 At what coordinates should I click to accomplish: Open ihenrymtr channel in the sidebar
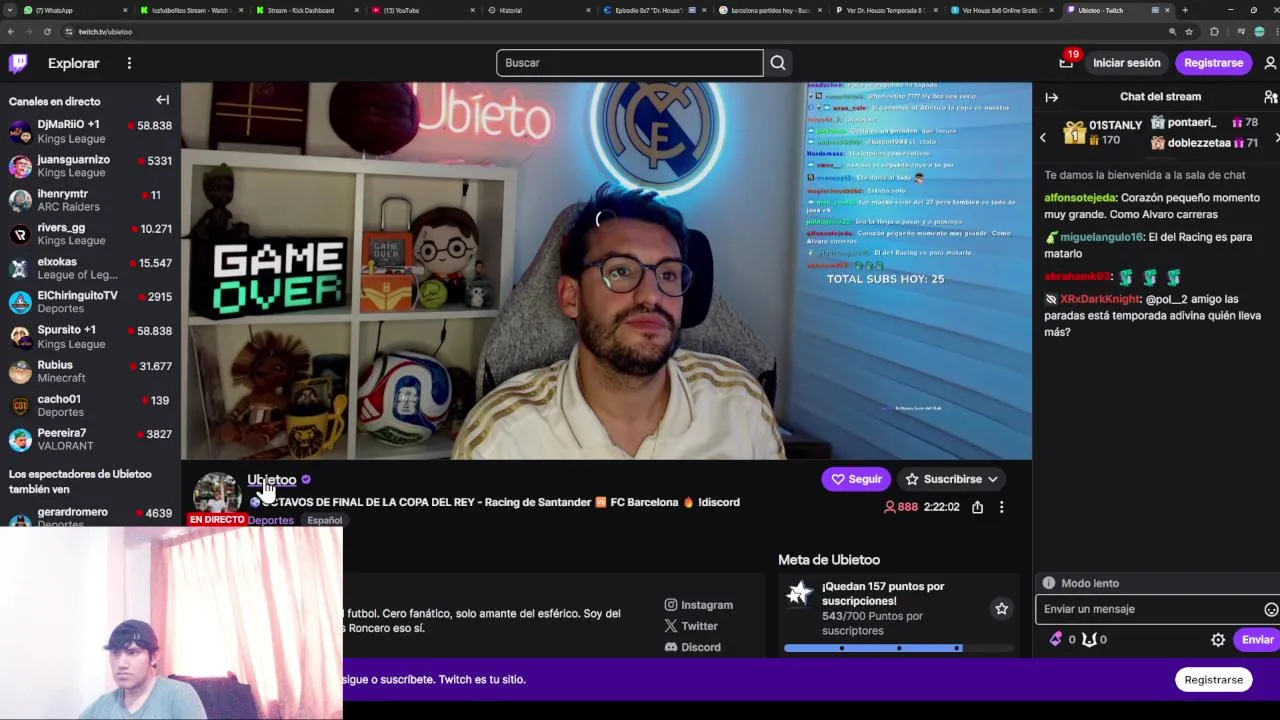[90, 200]
